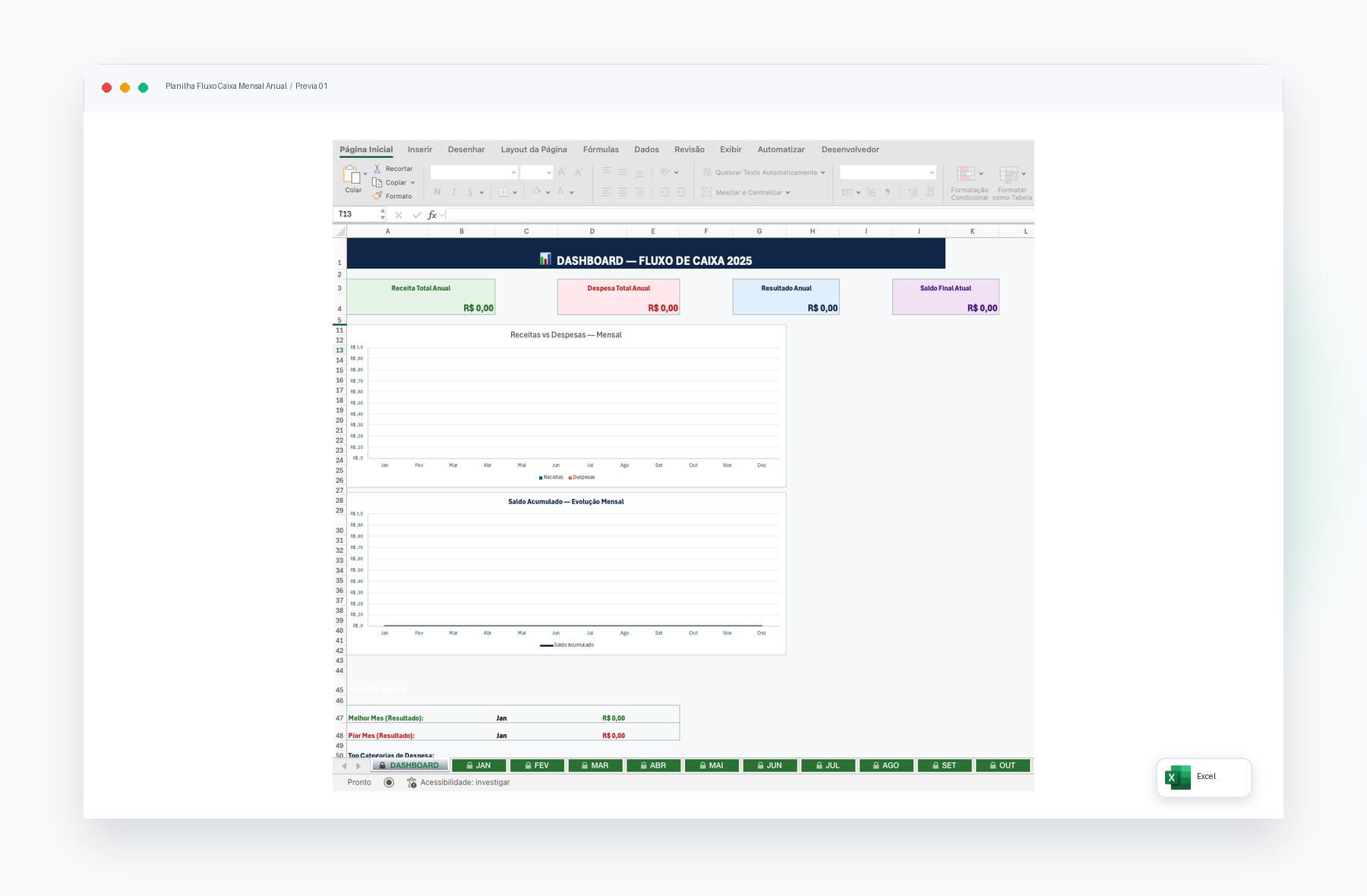Toggle italic I formatting
1367x896 pixels.
454,192
